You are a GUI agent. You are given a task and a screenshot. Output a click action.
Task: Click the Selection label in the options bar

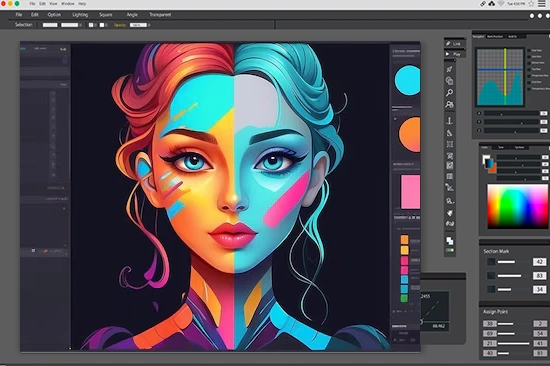pos(24,25)
